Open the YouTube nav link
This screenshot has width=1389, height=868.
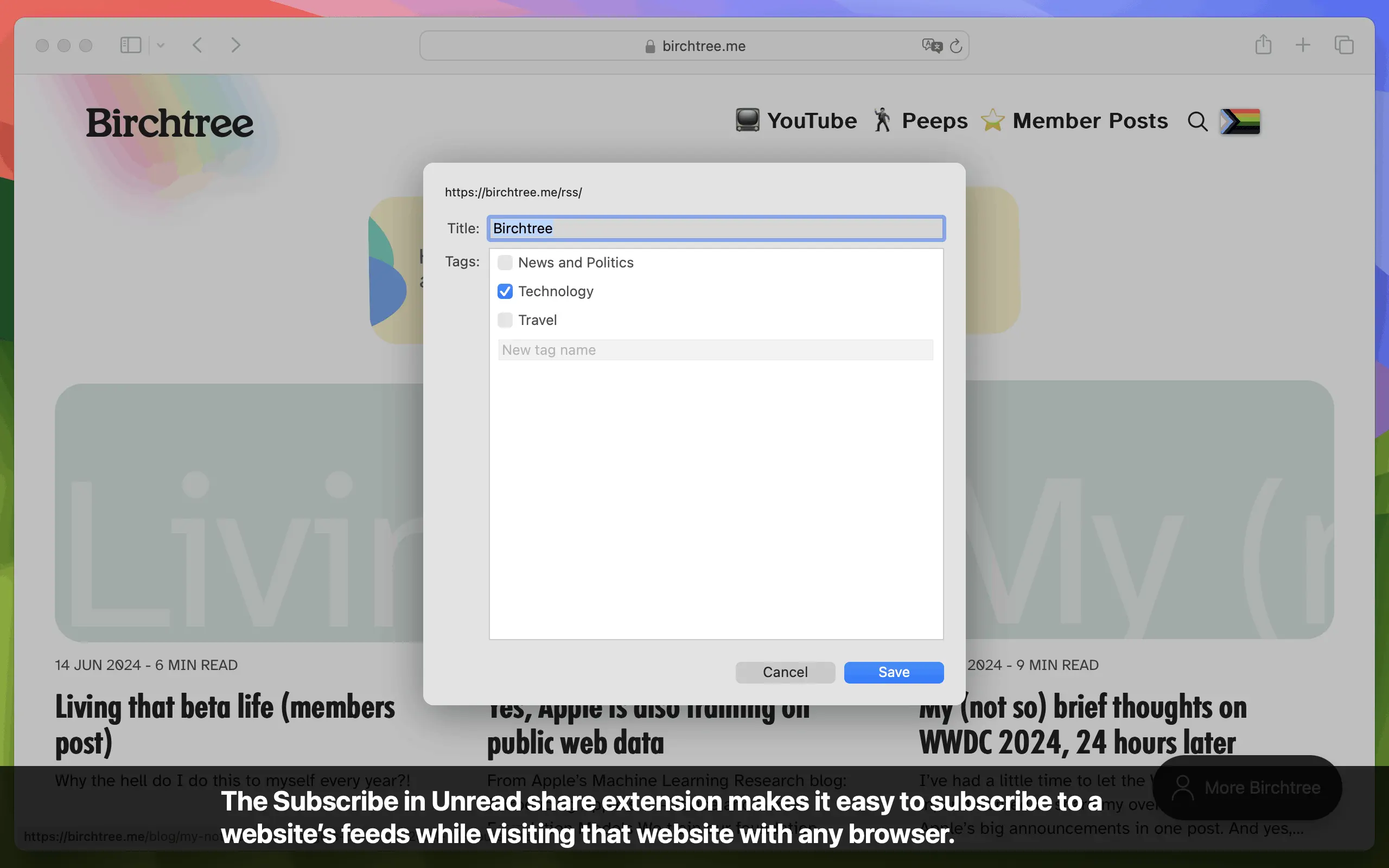point(812,120)
